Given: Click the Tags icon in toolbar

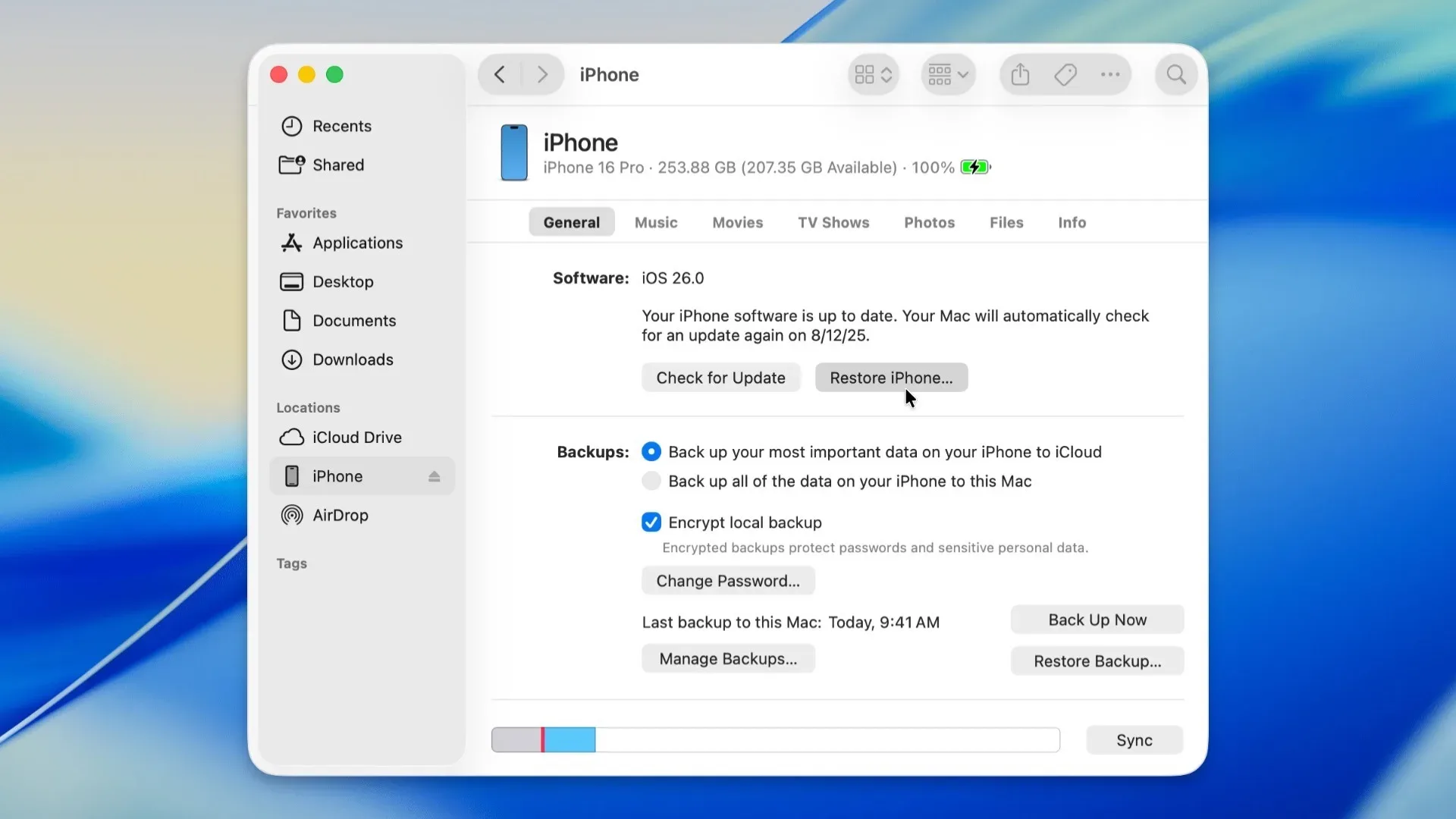Looking at the screenshot, I should pos(1065,74).
